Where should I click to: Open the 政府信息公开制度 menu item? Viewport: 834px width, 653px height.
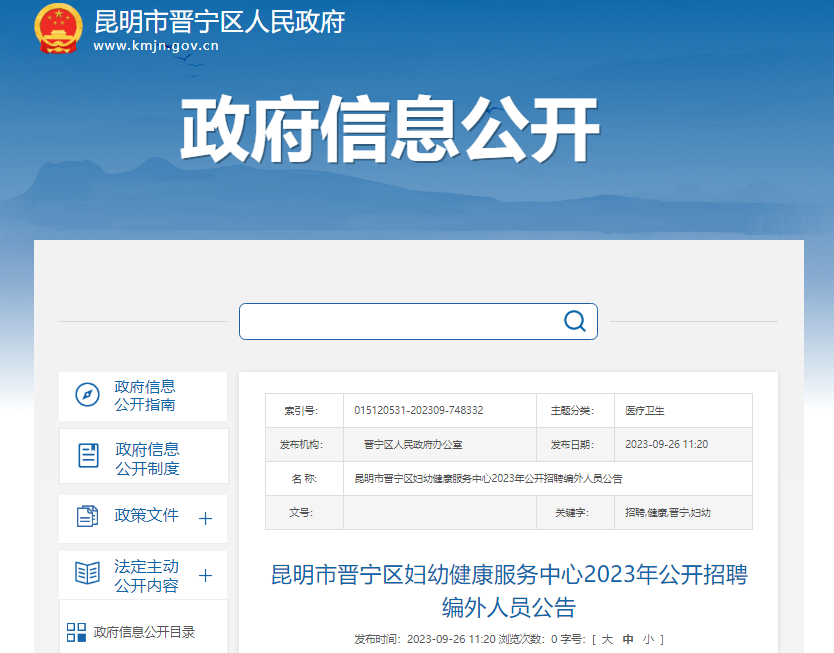pos(147,458)
